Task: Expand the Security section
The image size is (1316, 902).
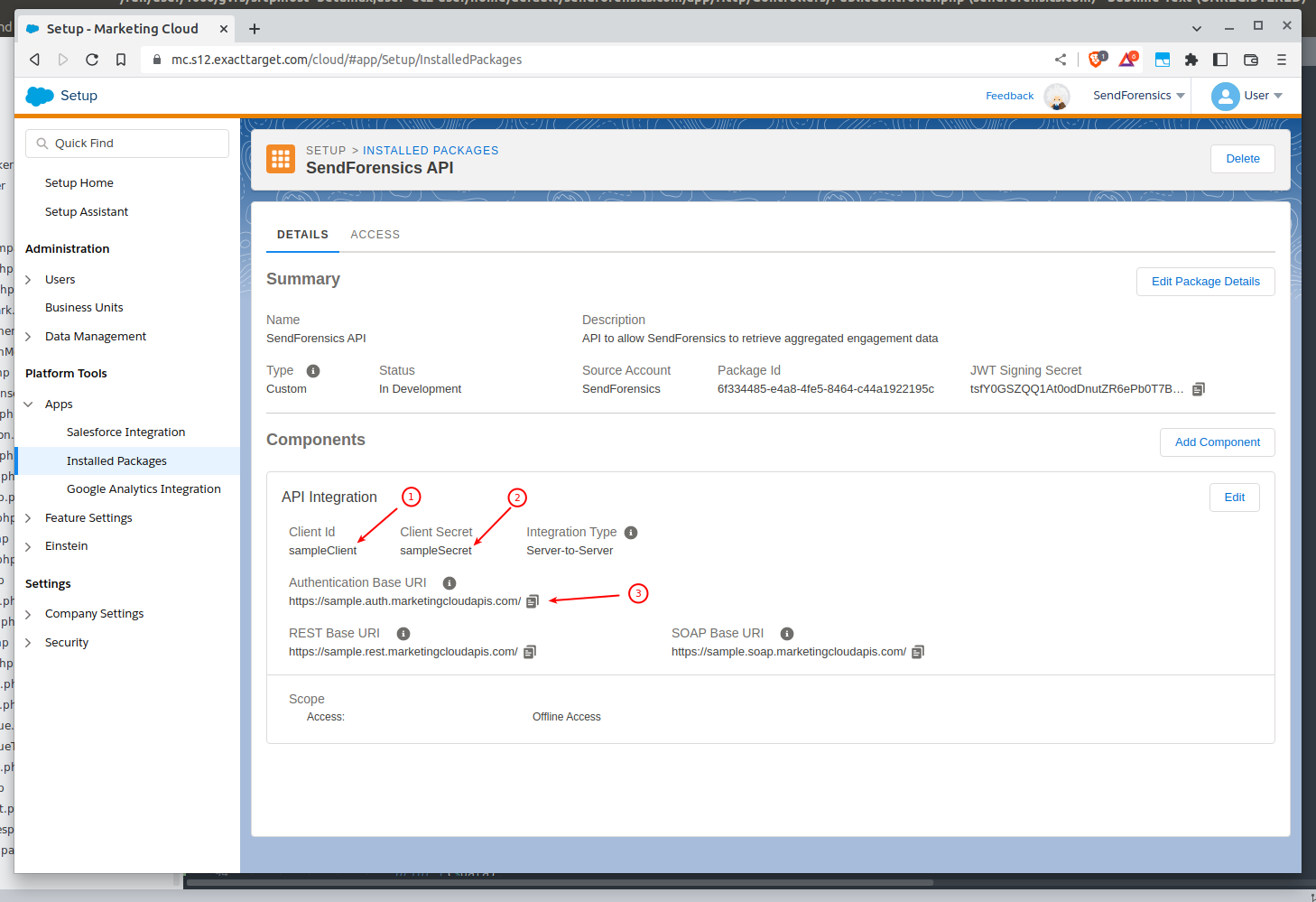Action: coord(28,643)
